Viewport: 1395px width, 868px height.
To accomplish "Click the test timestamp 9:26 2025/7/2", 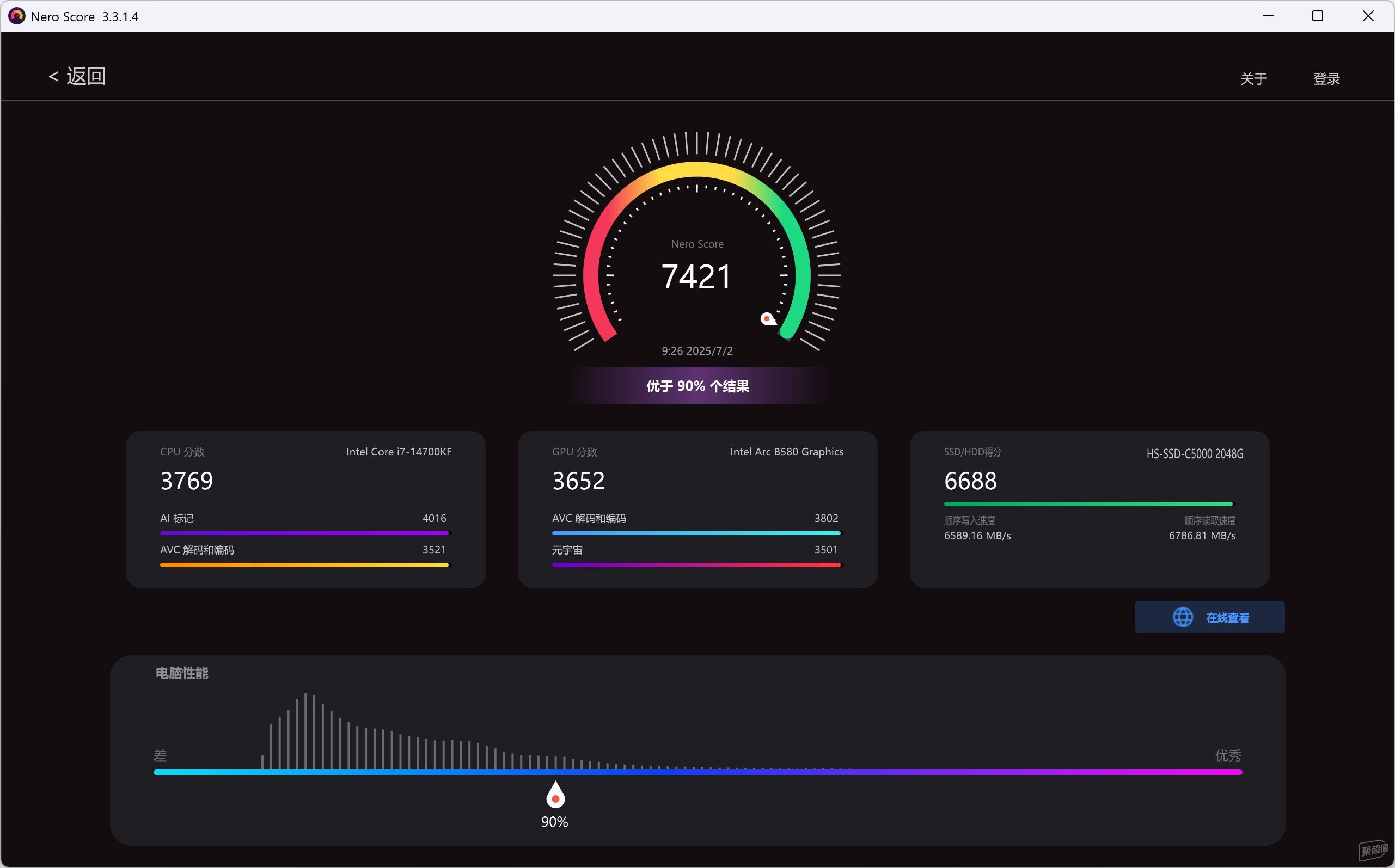I will [696, 351].
